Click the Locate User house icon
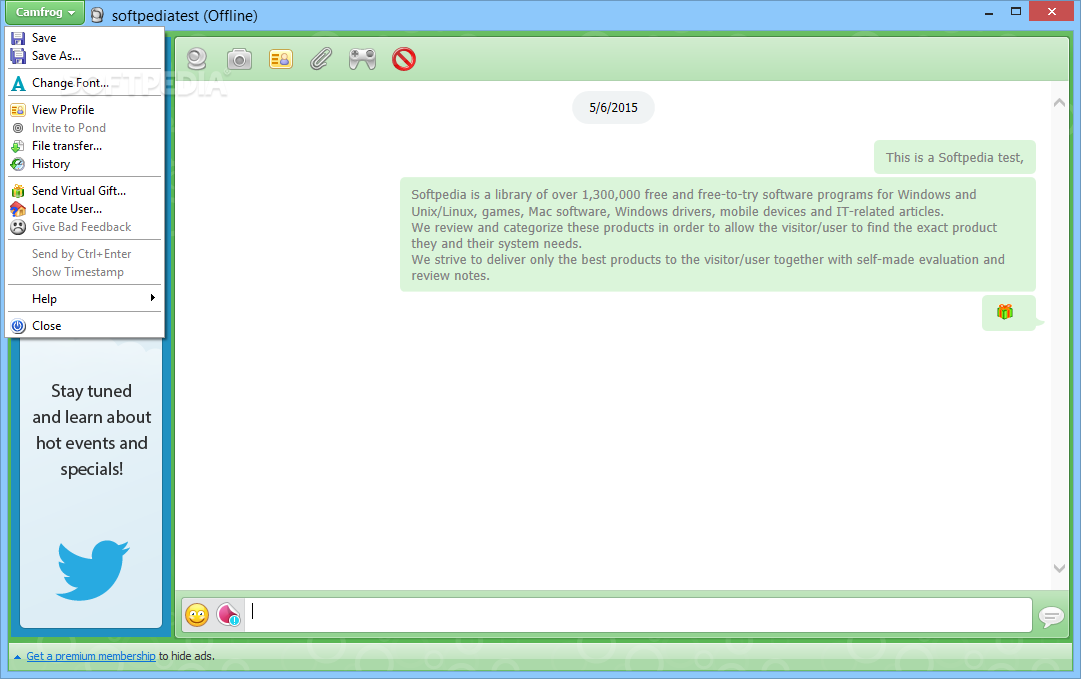Viewport: 1081px width, 679px height. coord(18,209)
